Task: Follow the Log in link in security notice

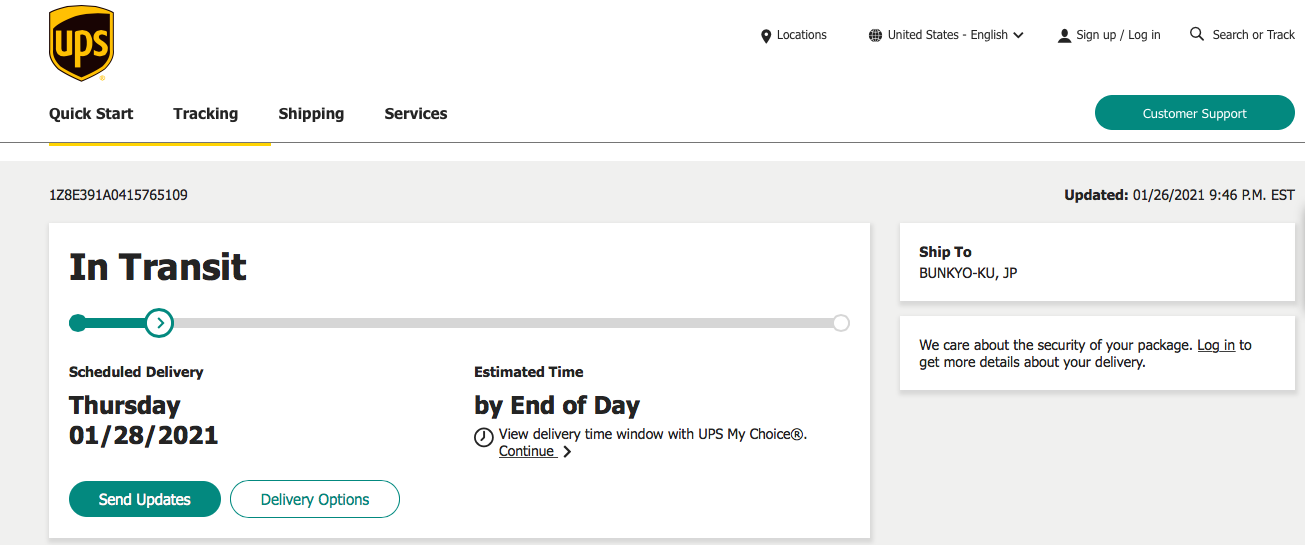Action: [1216, 345]
